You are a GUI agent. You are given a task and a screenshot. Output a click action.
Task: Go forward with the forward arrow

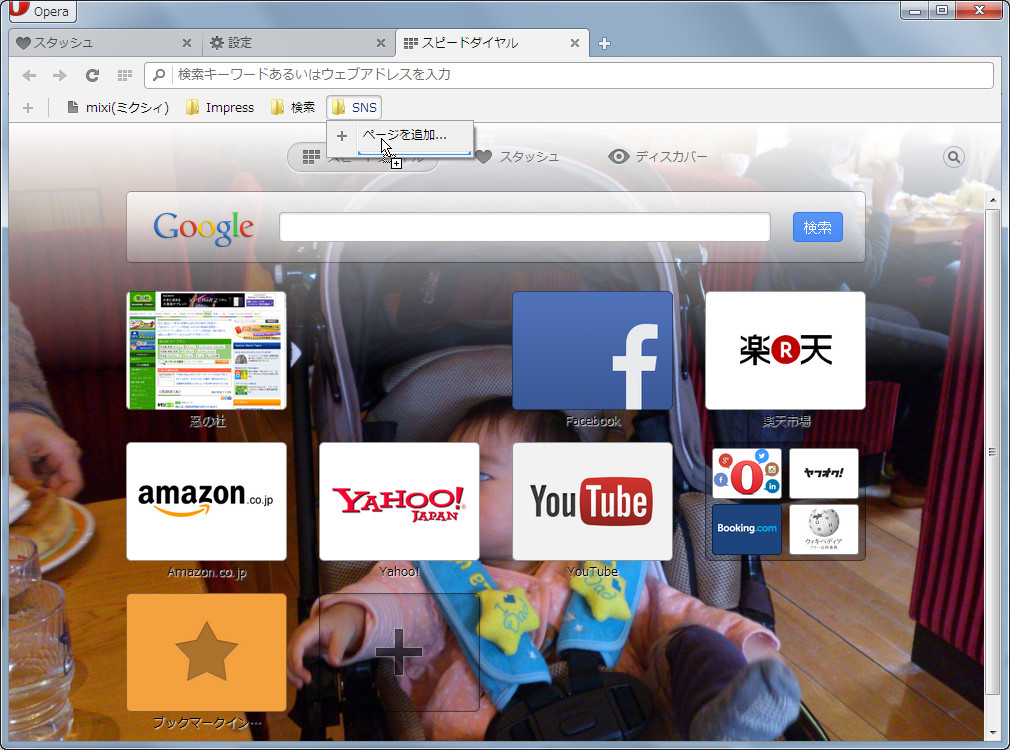60,75
